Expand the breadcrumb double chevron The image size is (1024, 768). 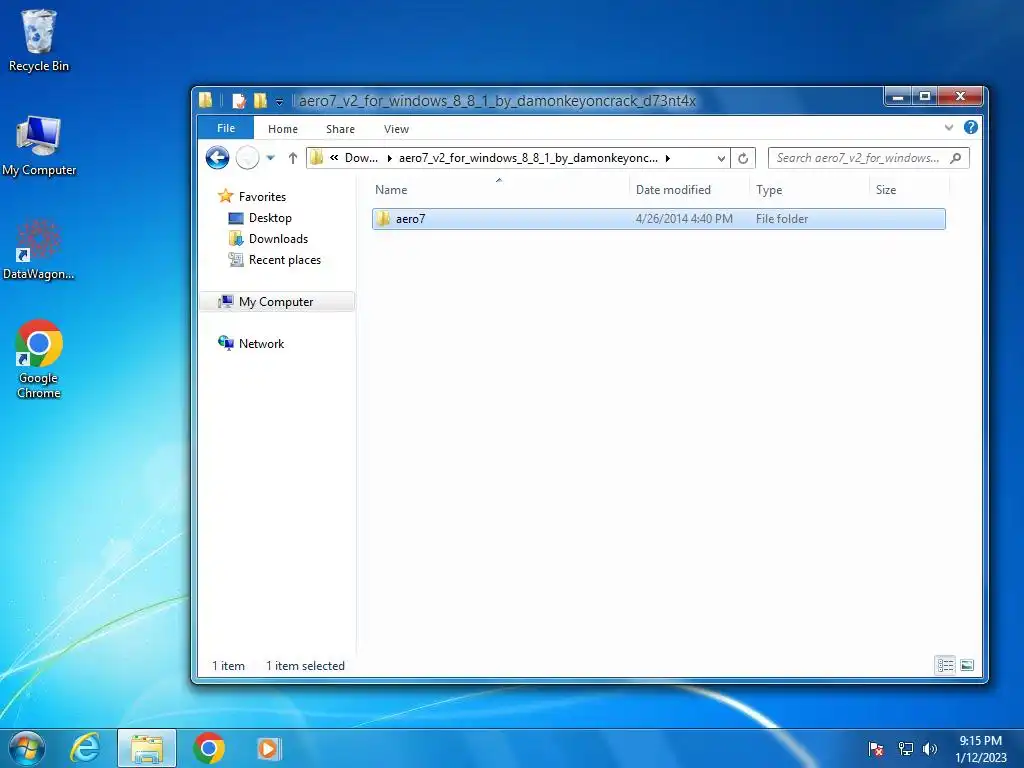[334, 158]
